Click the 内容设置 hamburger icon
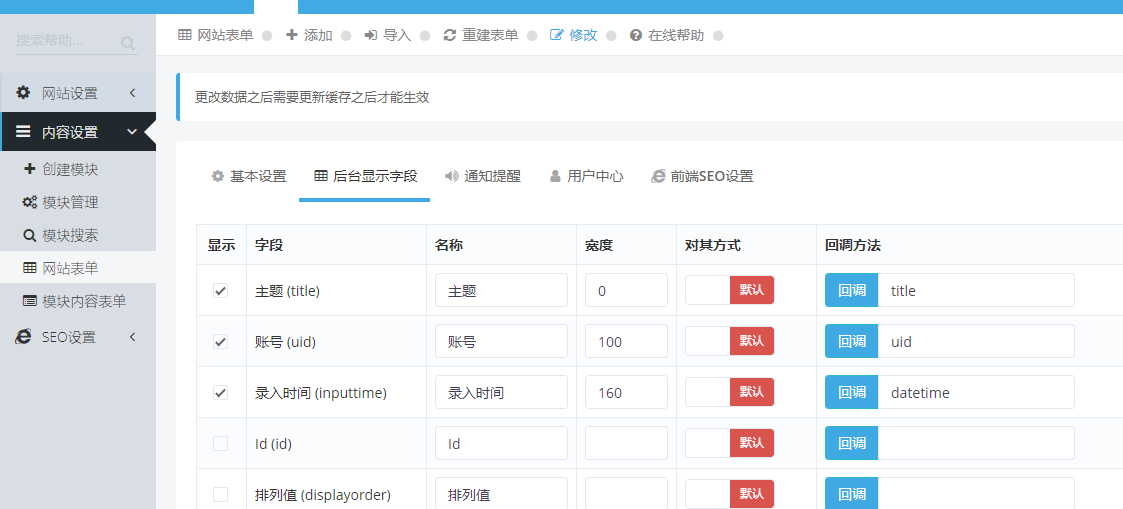 point(24,132)
